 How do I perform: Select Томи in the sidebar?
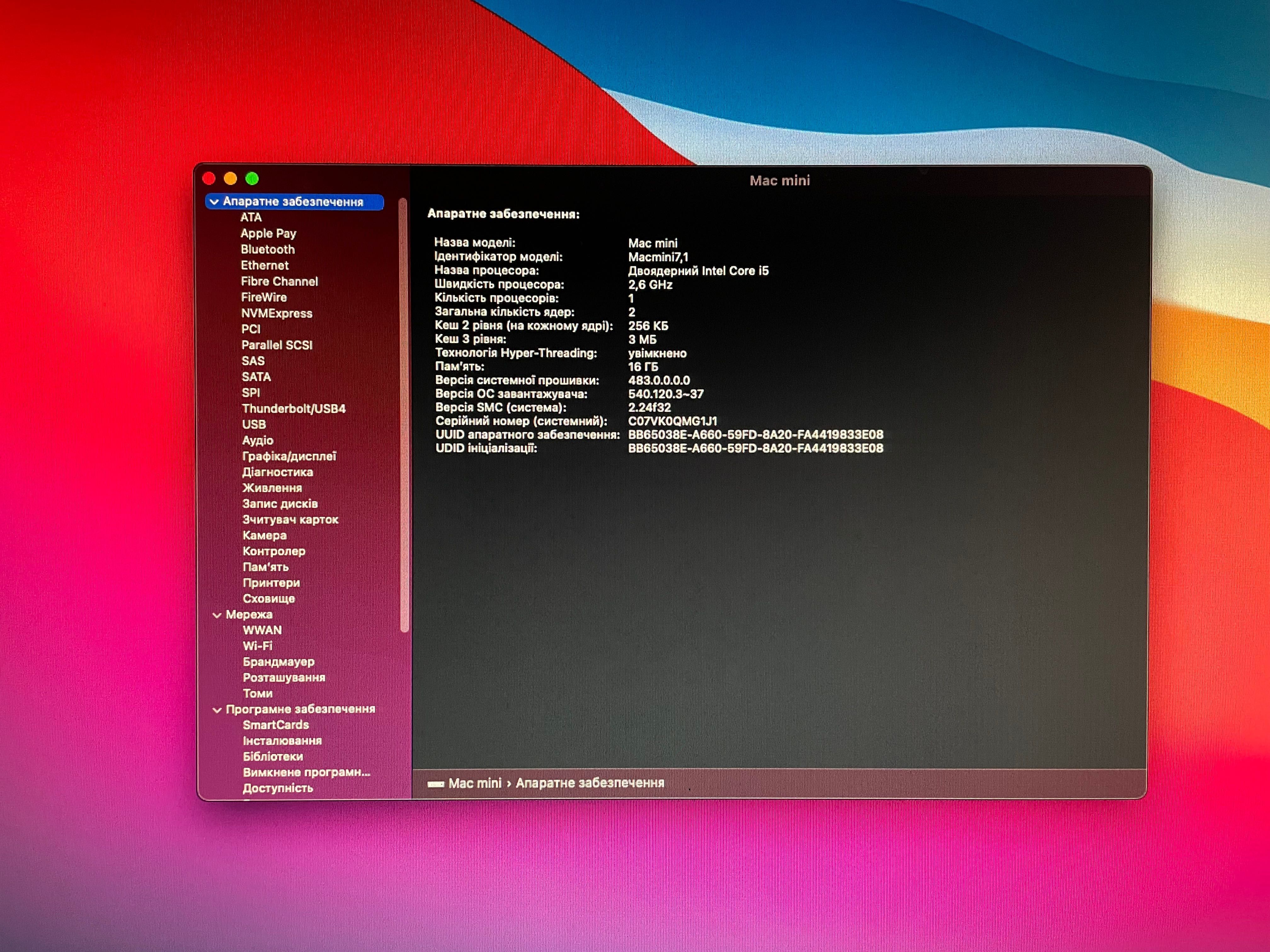coord(257,694)
